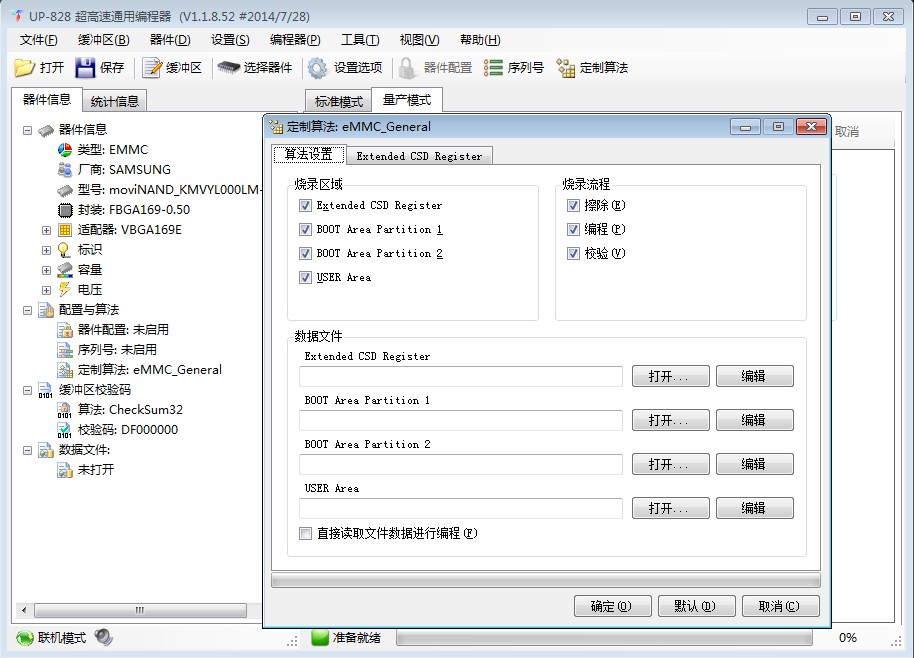
Task: Click the tree panel horizontal scrollbar thumb
Action: pyautogui.click(x=140, y=610)
